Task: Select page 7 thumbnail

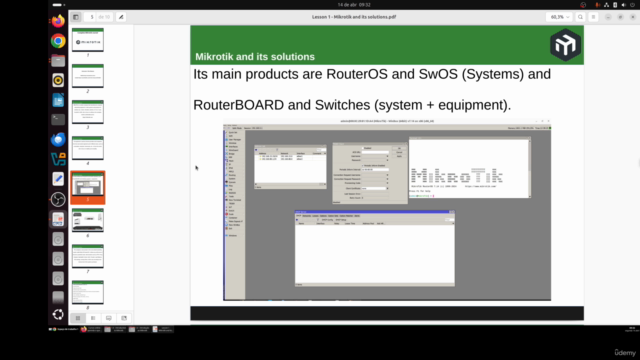Action: (88, 256)
